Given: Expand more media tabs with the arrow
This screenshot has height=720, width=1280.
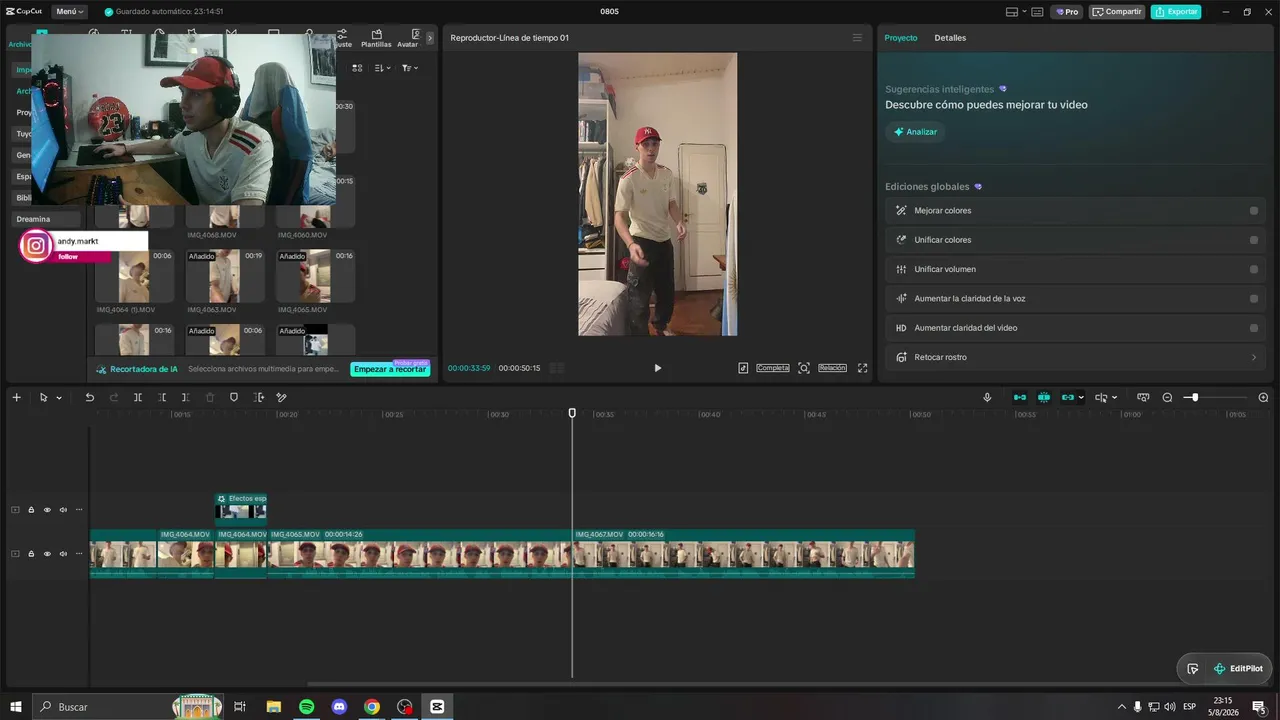Looking at the screenshot, I should coord(430,38).
